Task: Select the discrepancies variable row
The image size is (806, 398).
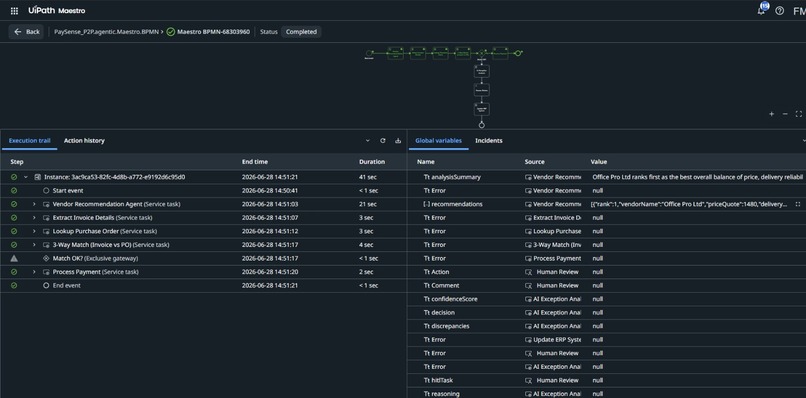Action: pyautogui.click(x=607, y=326)
